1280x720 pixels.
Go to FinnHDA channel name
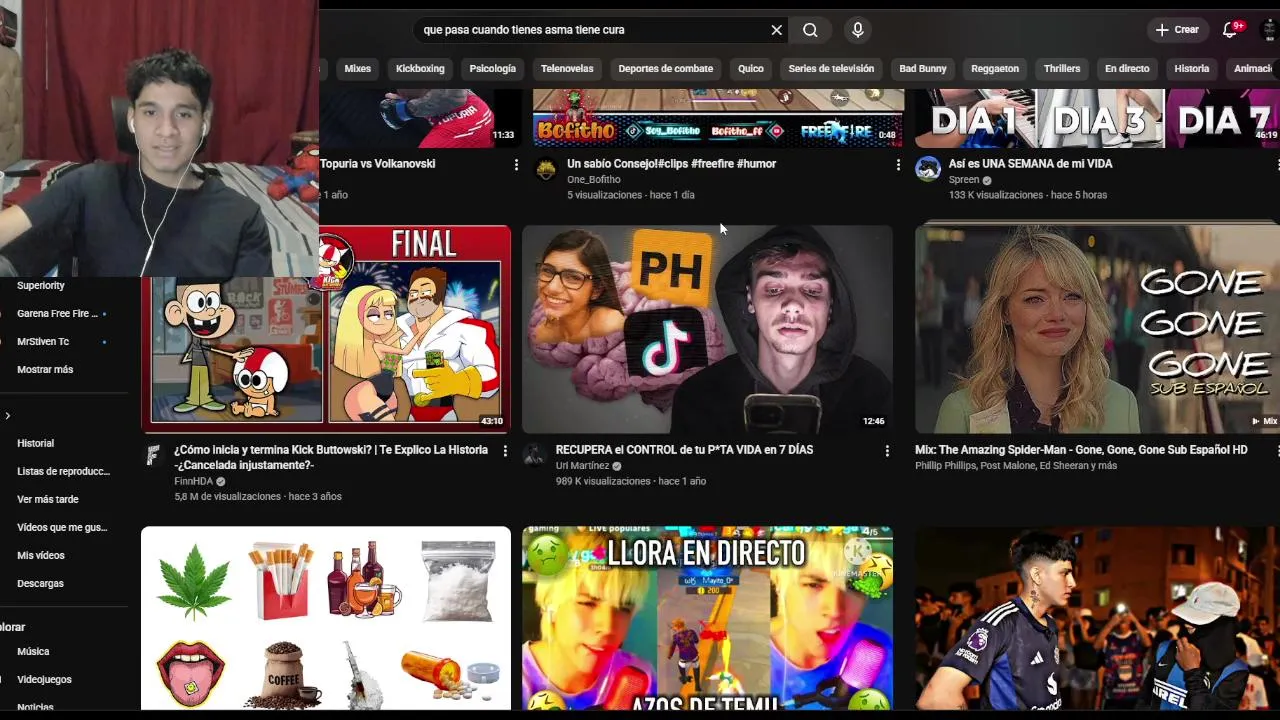point(193,481)
